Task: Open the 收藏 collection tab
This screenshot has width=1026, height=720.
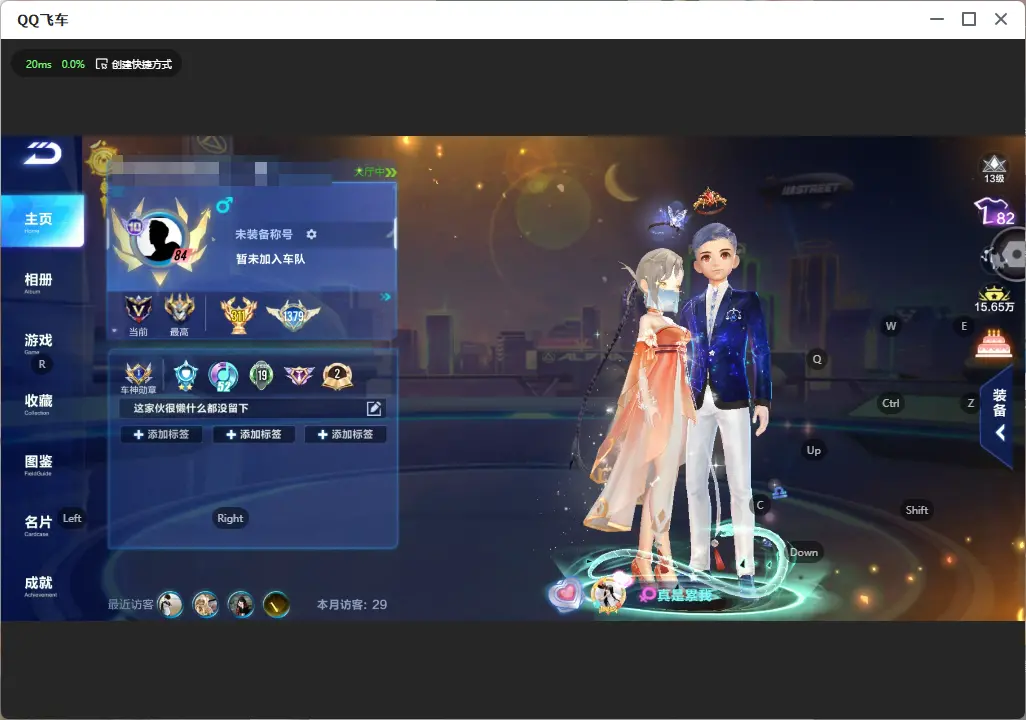Action: pos(39,403)
